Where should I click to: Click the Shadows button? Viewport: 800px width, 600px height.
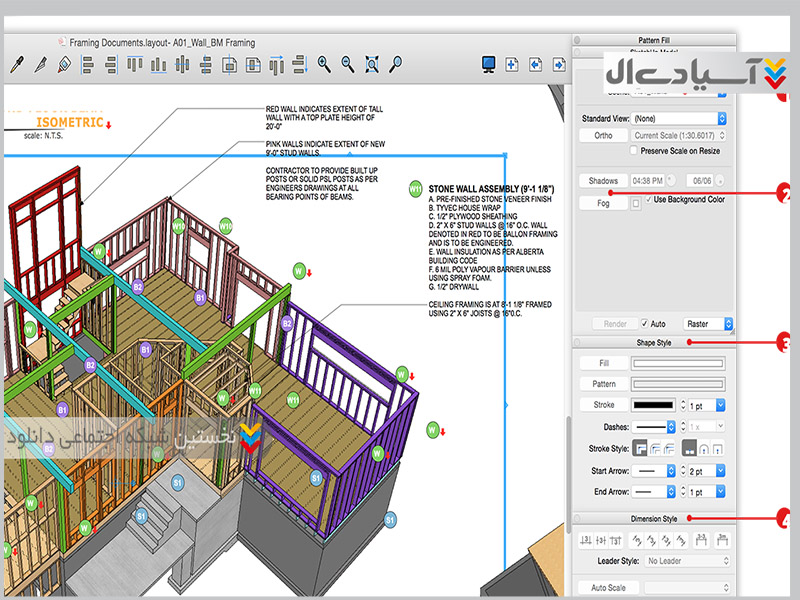[x=603, y=181]
